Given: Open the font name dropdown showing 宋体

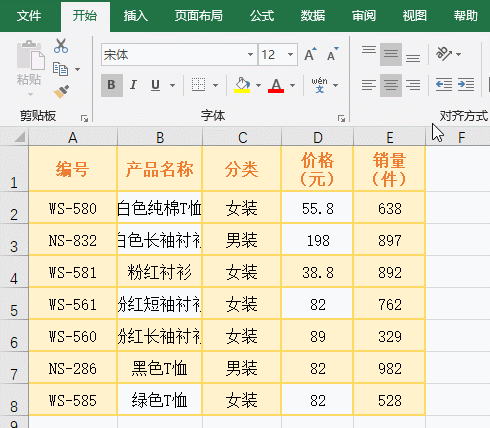Looking at the screenshot, I should 179,54.
